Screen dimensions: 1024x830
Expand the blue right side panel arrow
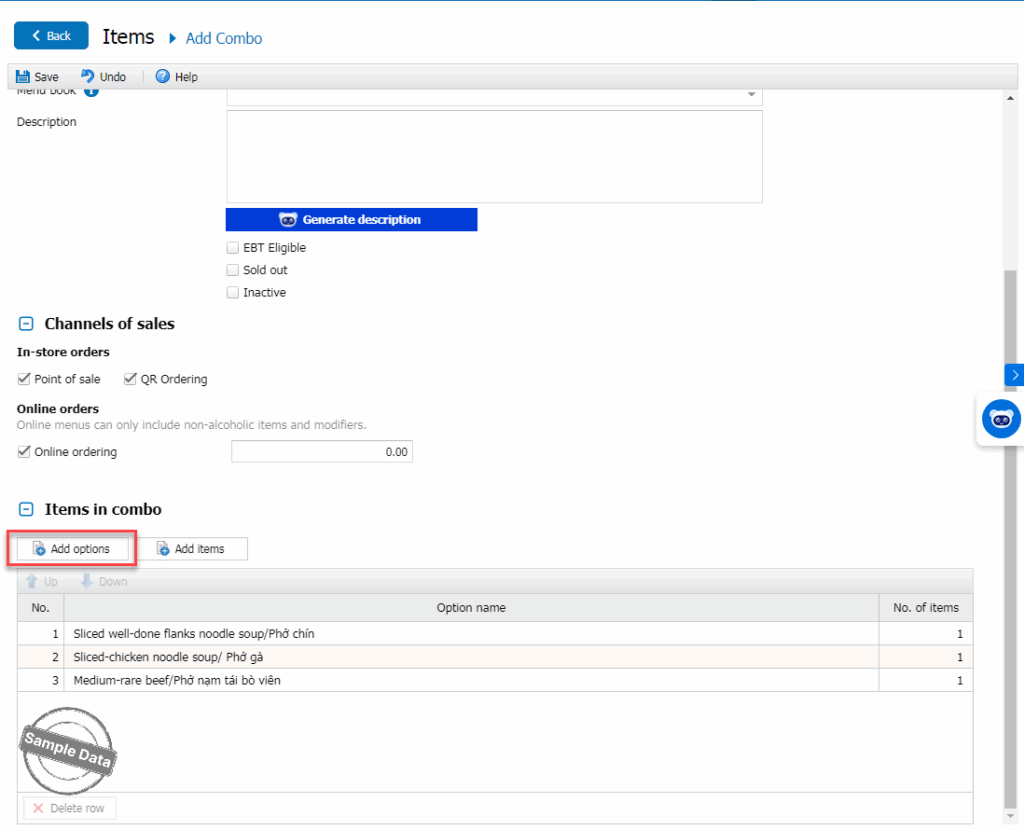click(1014, 374)
